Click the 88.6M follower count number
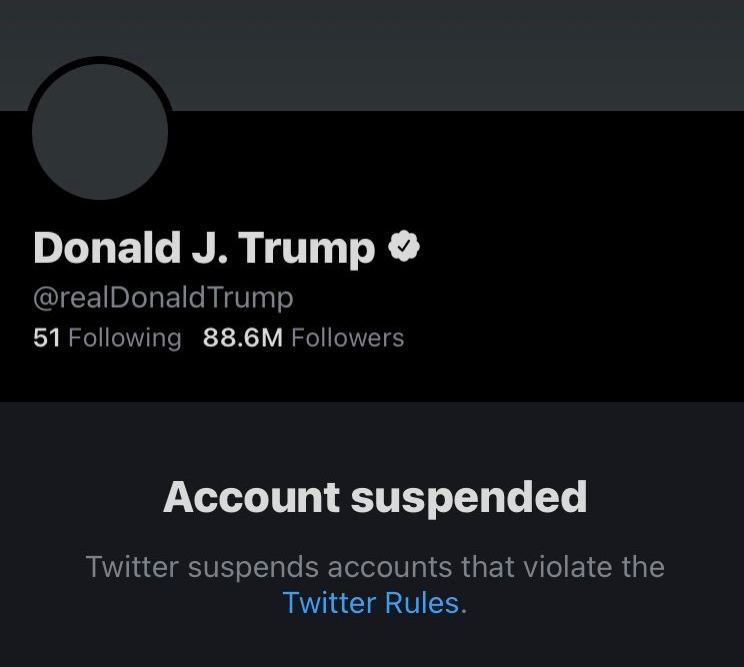744x667 pixels. pos(243,338)
